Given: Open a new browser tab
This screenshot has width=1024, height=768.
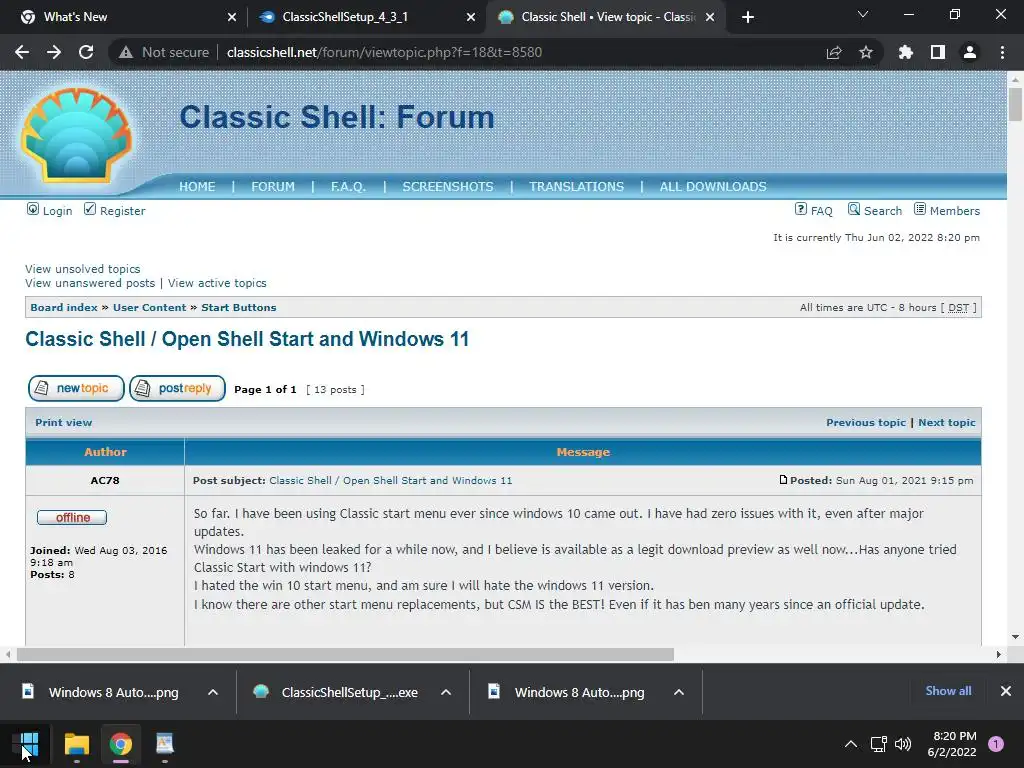Looking at the screenshot, I should (748, 17).
